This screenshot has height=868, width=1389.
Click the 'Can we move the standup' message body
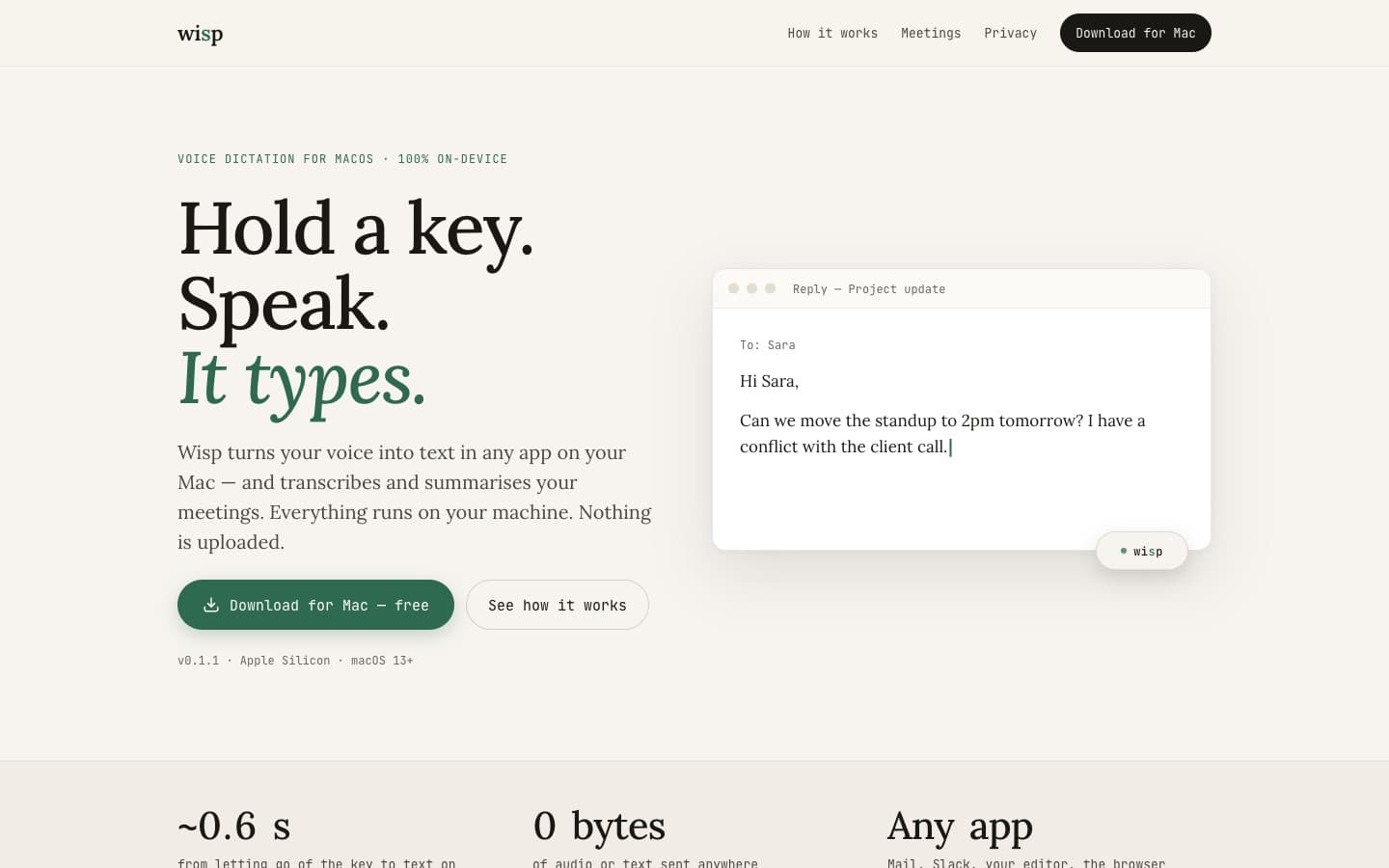942,433
